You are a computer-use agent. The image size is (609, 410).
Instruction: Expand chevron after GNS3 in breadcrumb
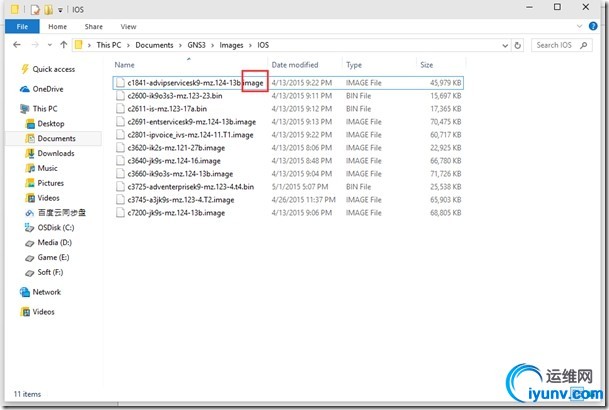click(212, 45)
